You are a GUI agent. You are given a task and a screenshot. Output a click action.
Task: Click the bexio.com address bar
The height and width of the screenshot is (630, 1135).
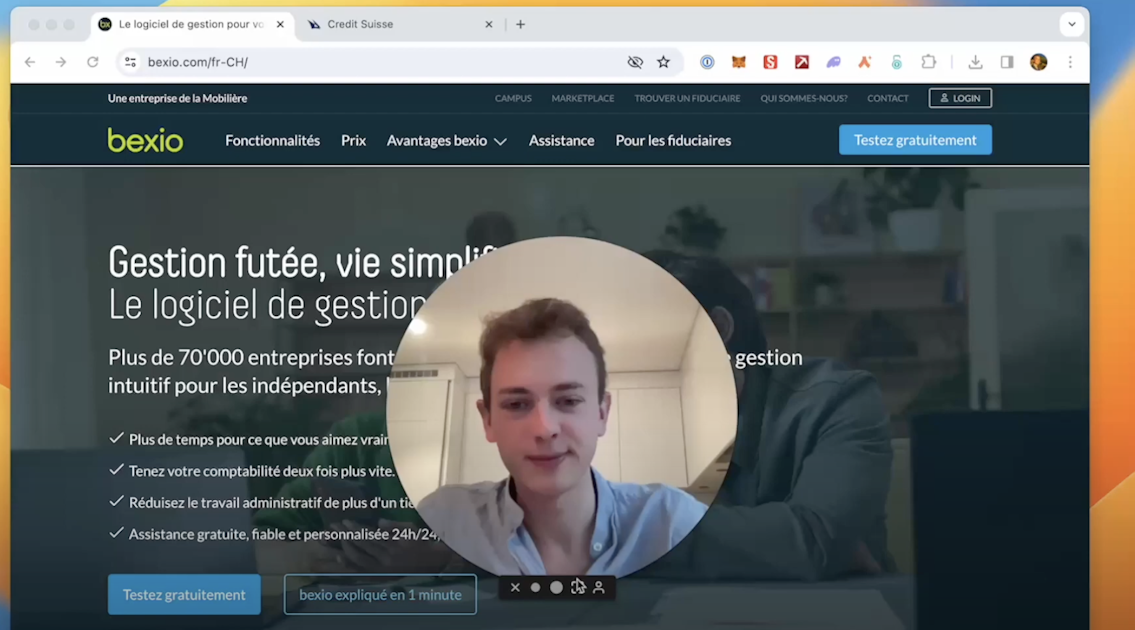point(376,62)
